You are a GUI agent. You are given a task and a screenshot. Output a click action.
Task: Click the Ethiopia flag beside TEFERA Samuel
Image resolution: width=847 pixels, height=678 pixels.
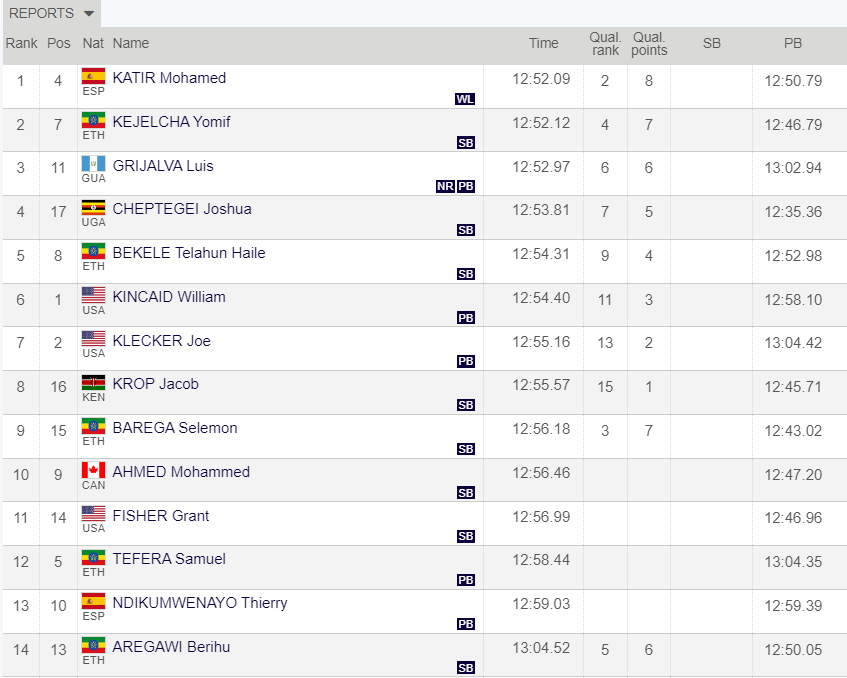(x=93, y=557)
